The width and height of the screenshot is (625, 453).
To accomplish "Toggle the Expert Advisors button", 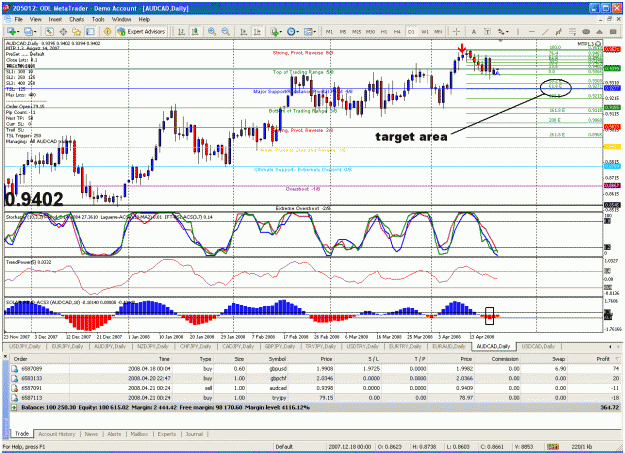I will point(141,32).
